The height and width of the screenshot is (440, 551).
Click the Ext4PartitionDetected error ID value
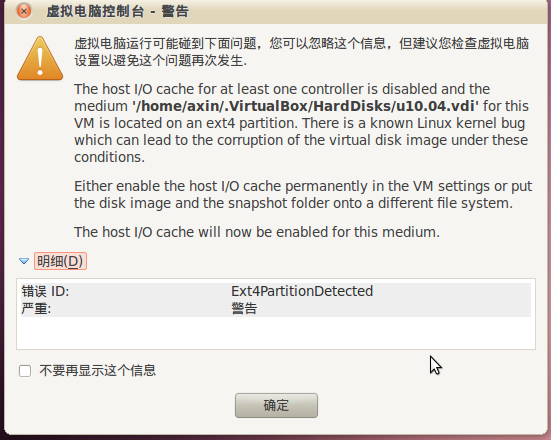click(x=302, y=291)
